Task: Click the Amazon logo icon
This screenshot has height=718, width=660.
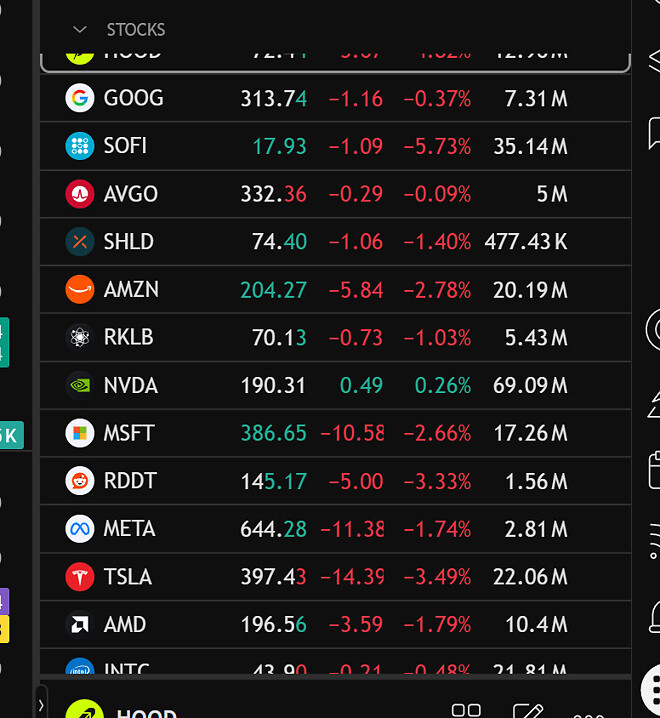Action: click(x=80, y=290)
